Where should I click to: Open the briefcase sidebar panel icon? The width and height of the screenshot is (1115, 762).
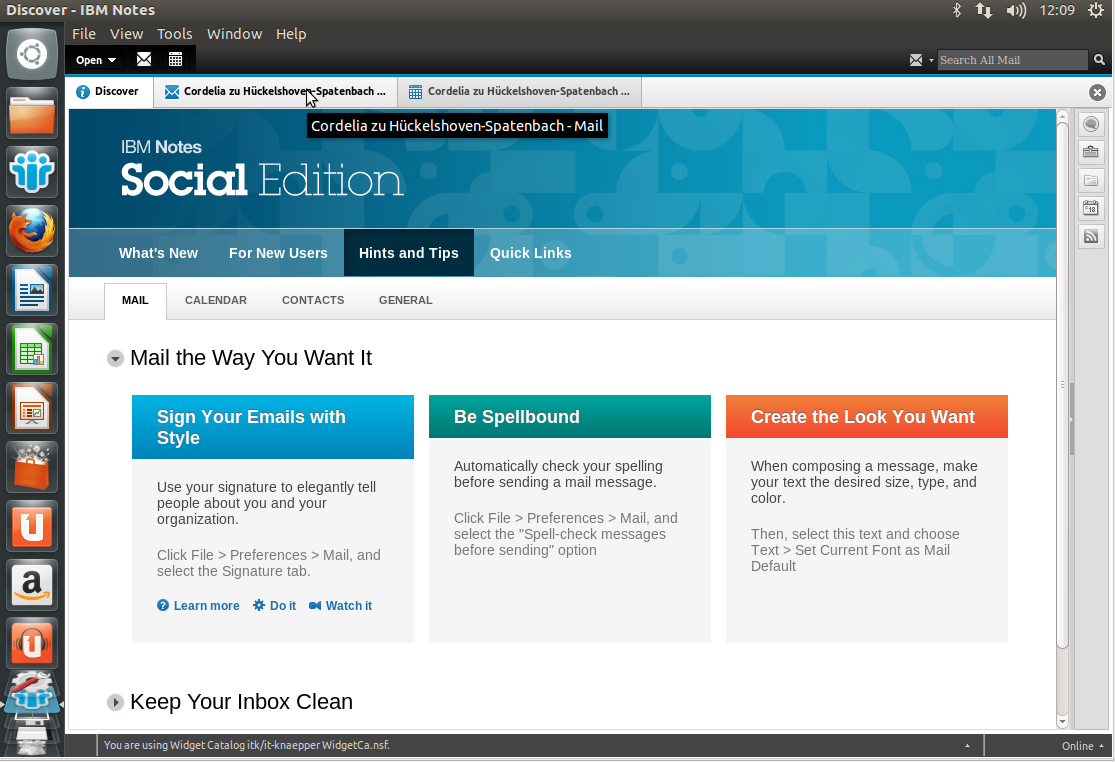click(1091, 152)
